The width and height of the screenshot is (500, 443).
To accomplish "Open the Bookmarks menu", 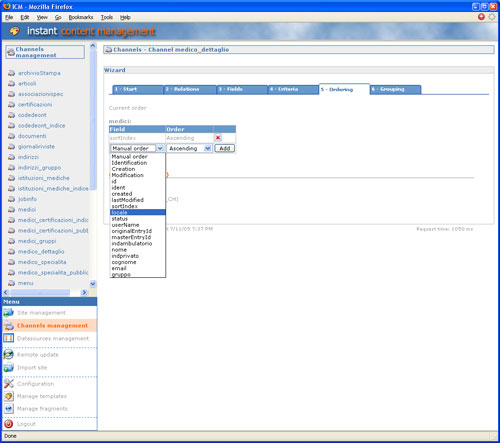I will point(81,17).
